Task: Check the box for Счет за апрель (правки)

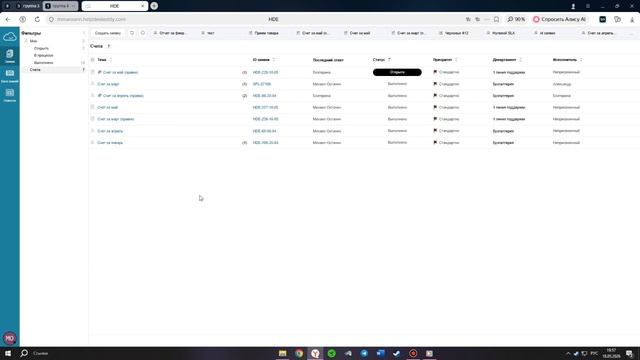Action: (92, 96)
